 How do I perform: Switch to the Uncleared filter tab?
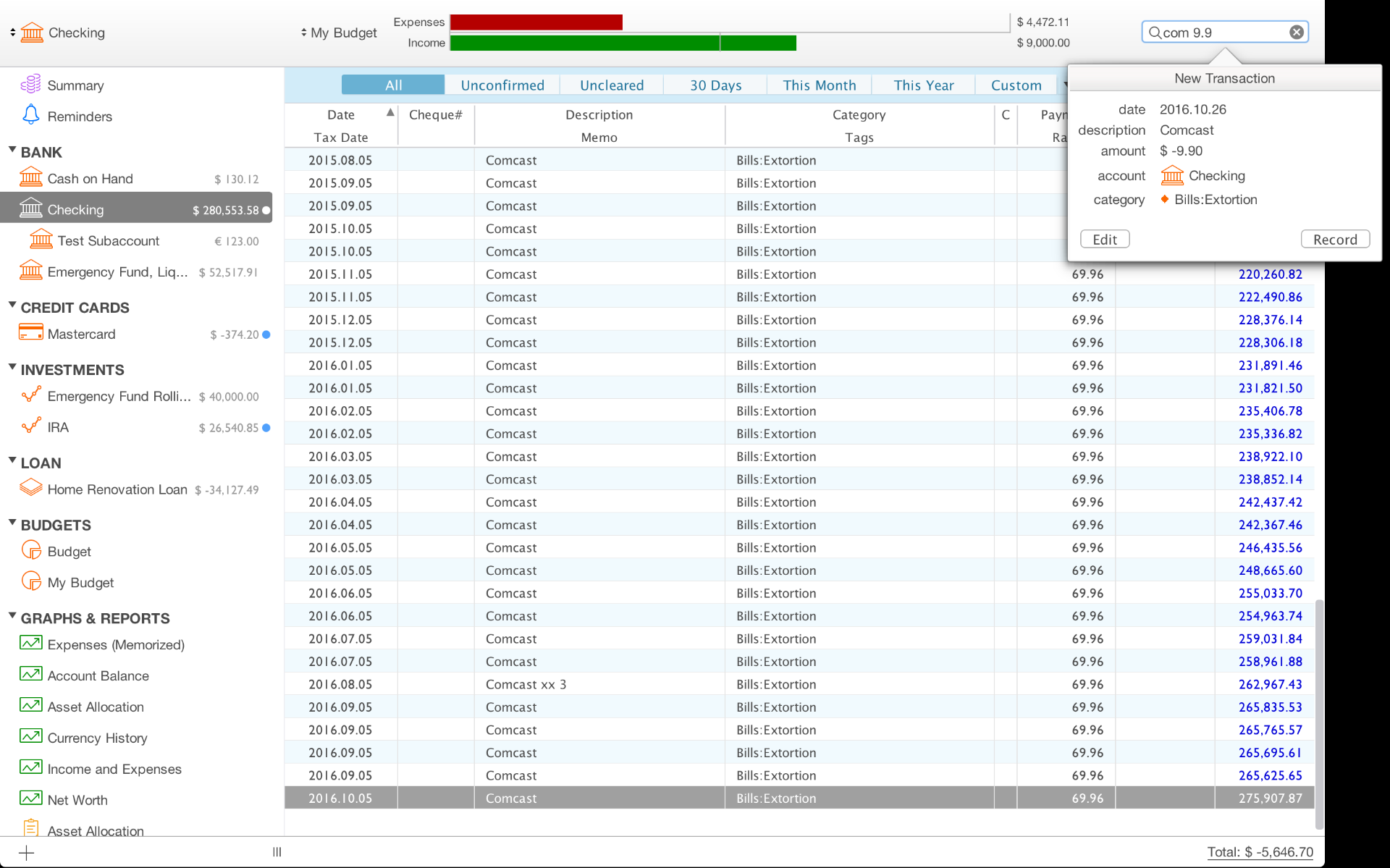coord(612,85)
